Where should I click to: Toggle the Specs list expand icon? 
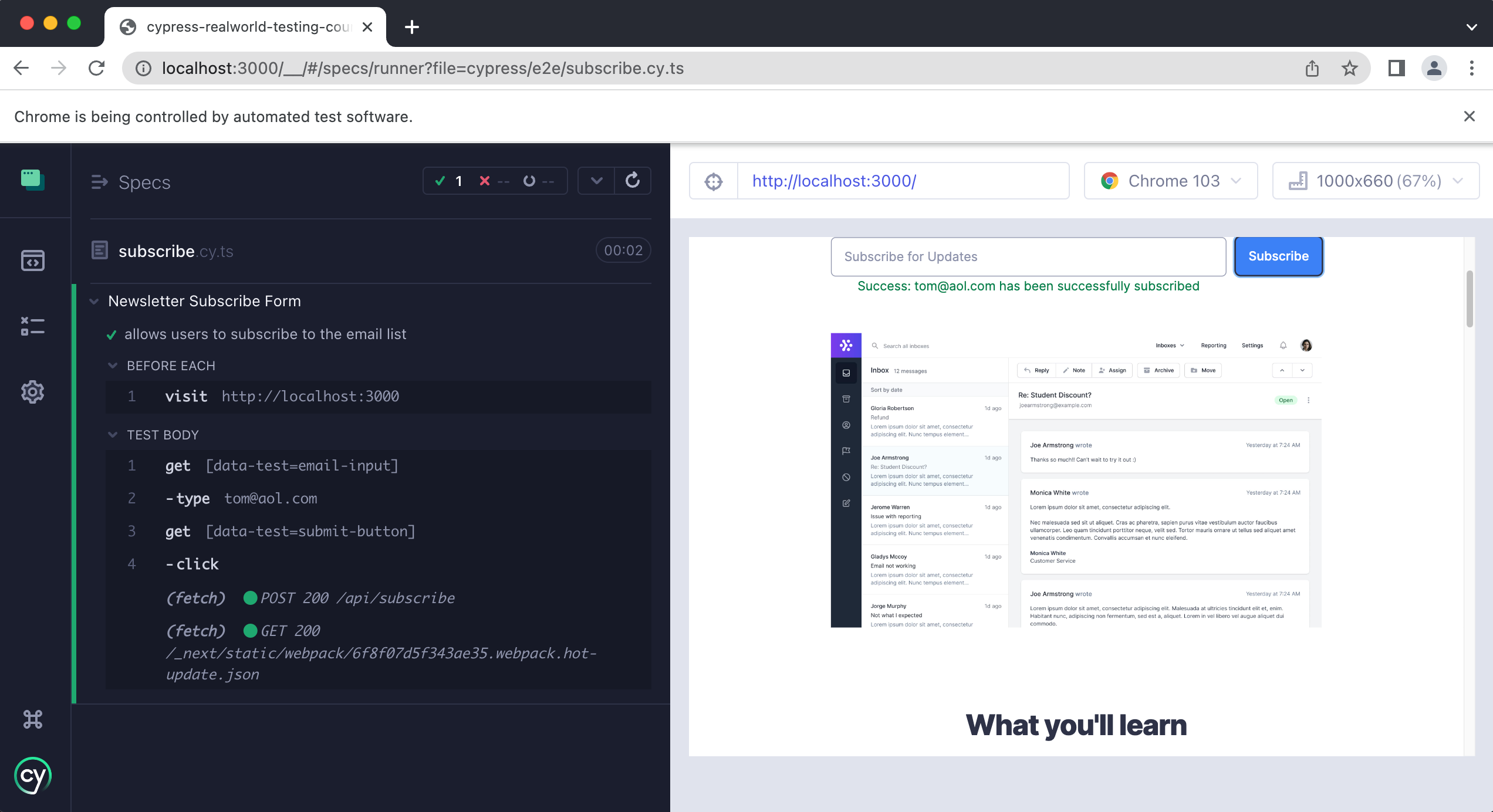99,182
